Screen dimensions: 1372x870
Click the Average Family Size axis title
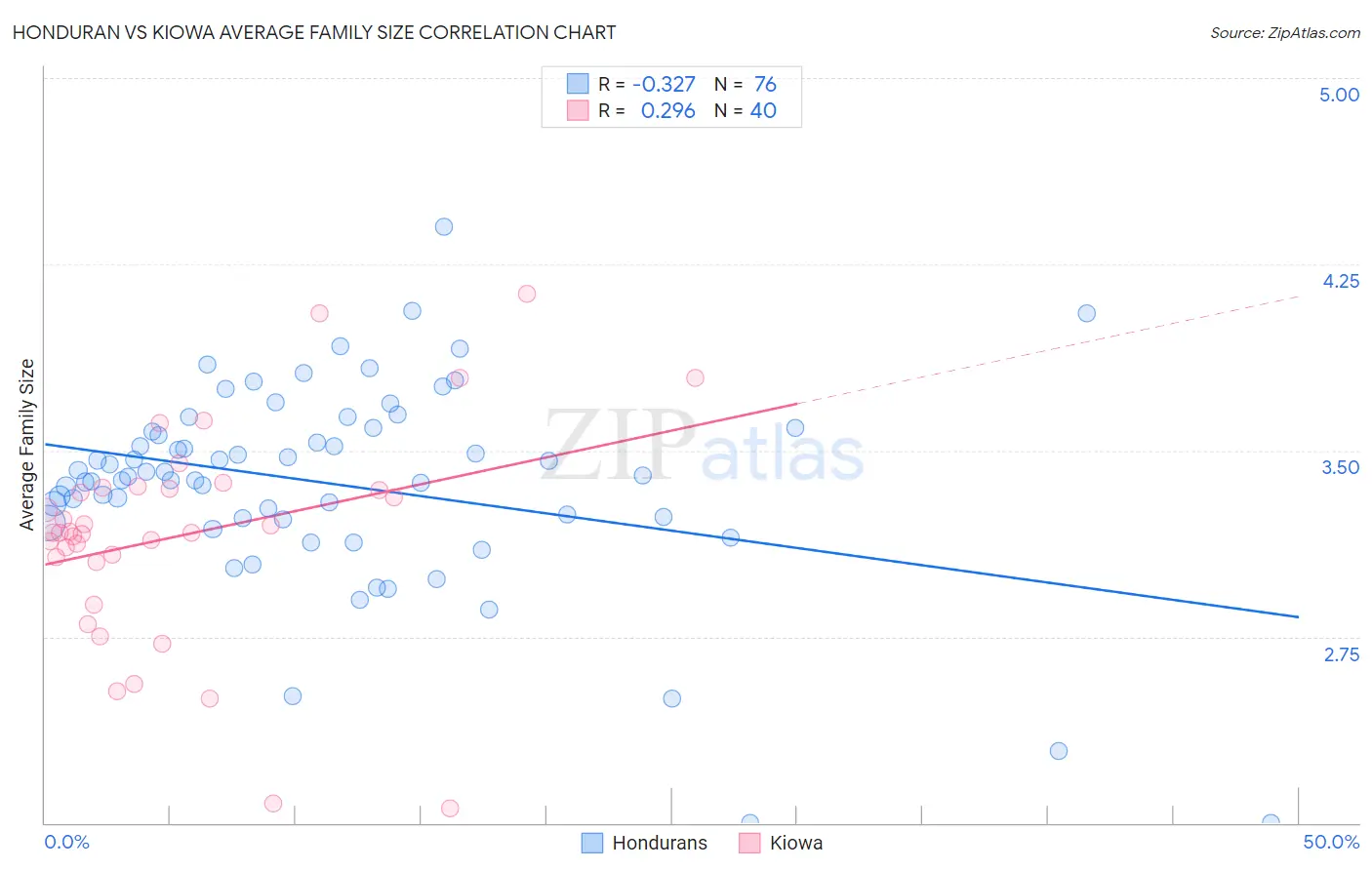pos(27,445)
